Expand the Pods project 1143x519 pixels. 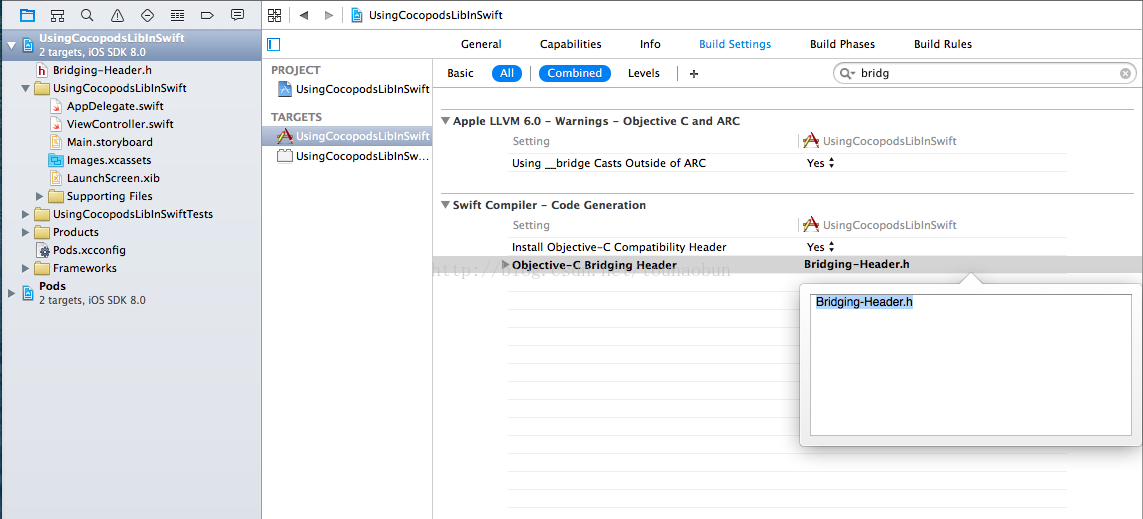pyautogui.click(x=11, y=293)
